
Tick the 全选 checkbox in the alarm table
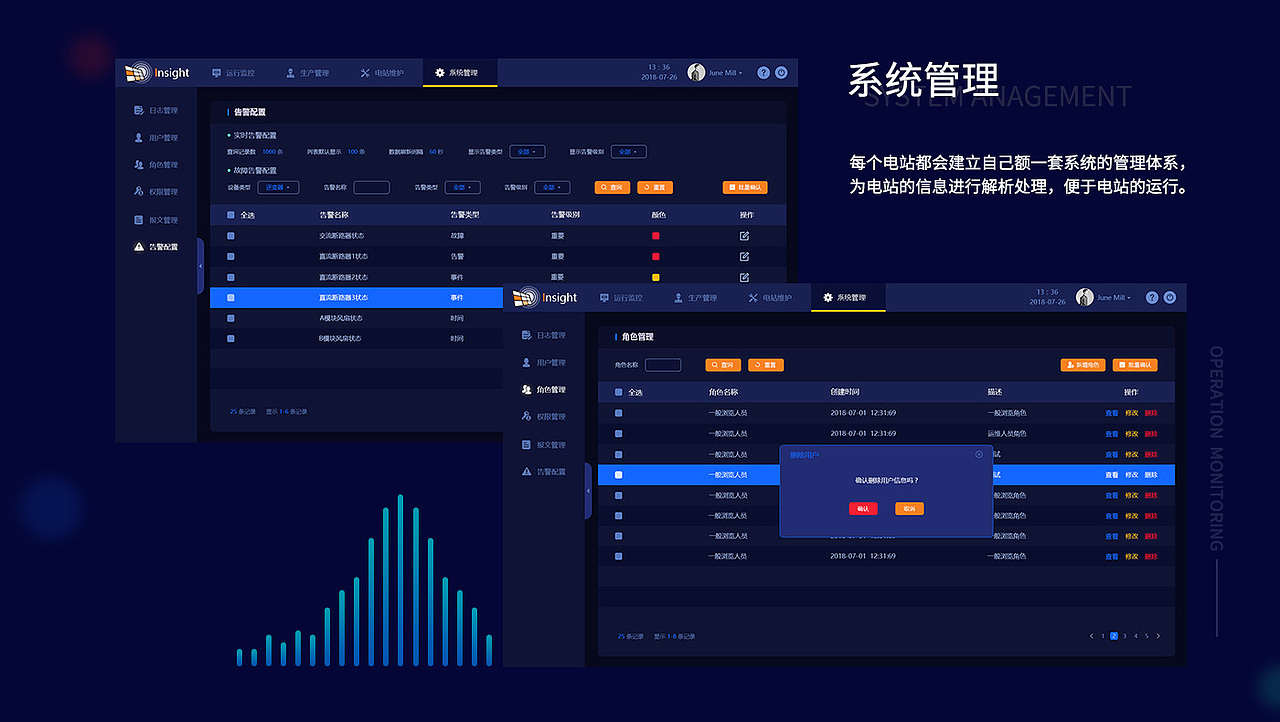tap(231, 215)
